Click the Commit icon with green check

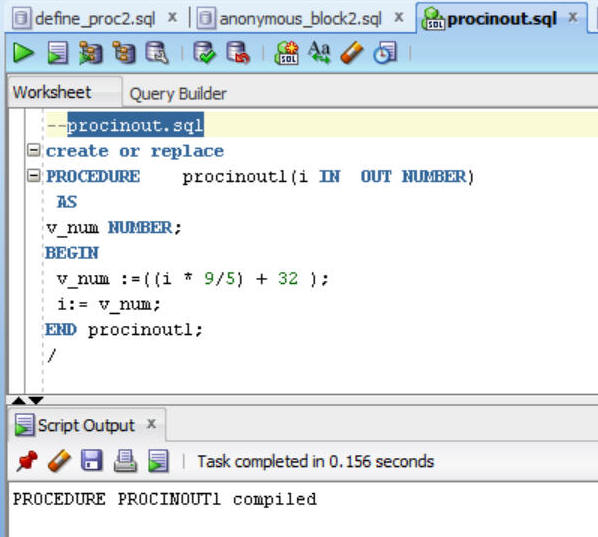[204, 53]
